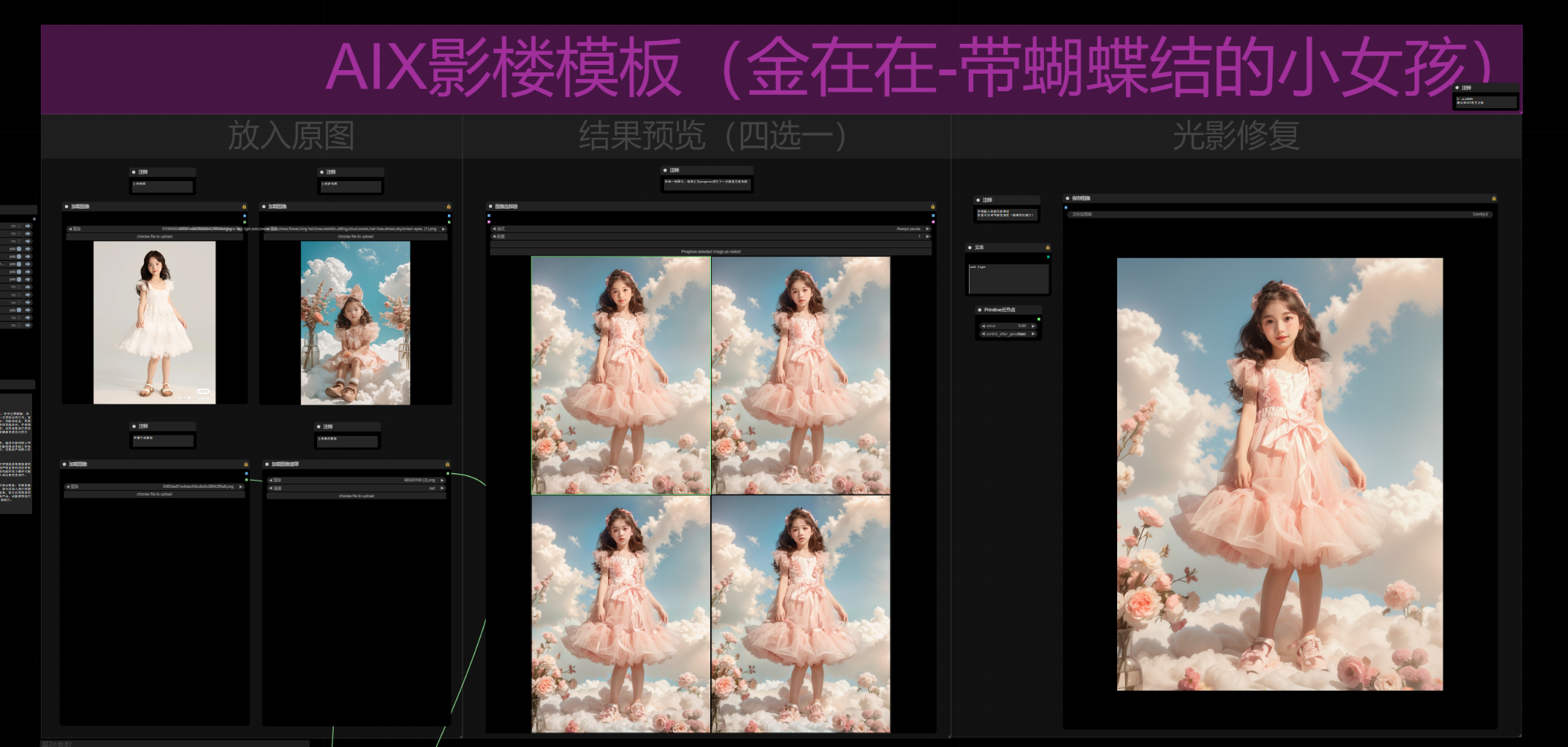
Task: Increase Primitive value 0.00 with right arrow
Action: (1033, 326)
